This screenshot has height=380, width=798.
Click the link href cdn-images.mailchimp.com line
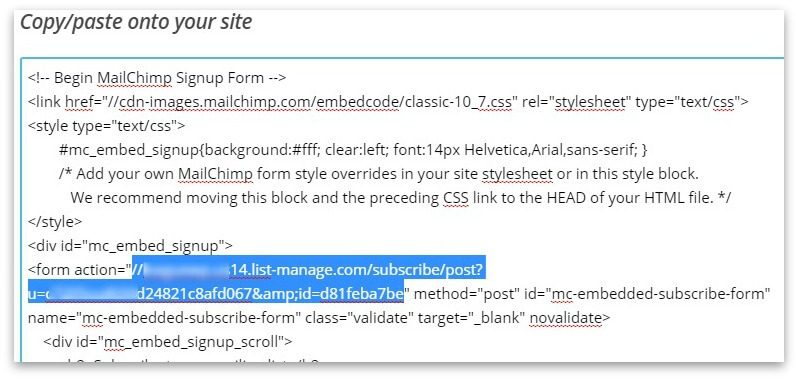[x=388, y=102]
